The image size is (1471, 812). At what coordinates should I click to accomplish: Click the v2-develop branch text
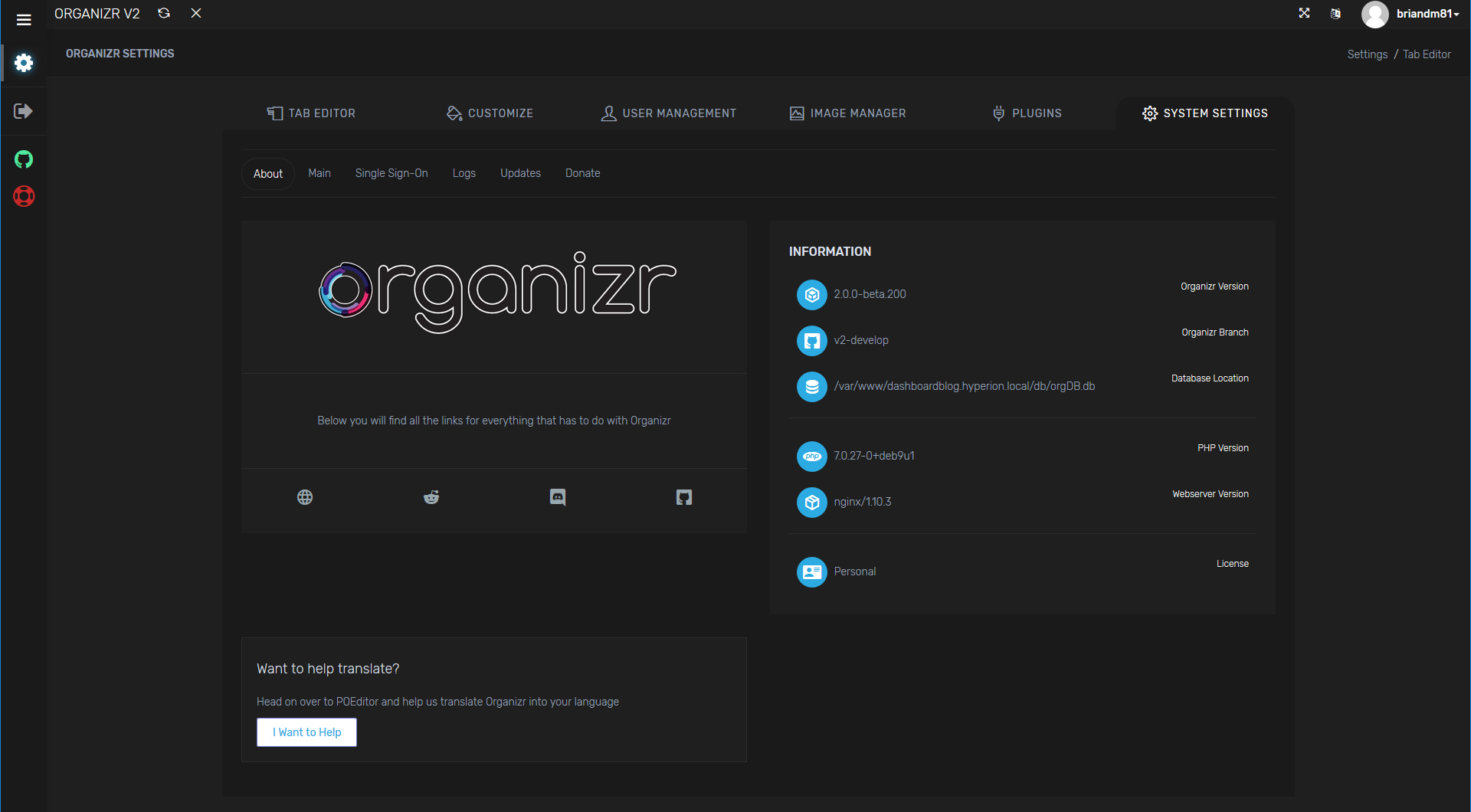point(861,340)
